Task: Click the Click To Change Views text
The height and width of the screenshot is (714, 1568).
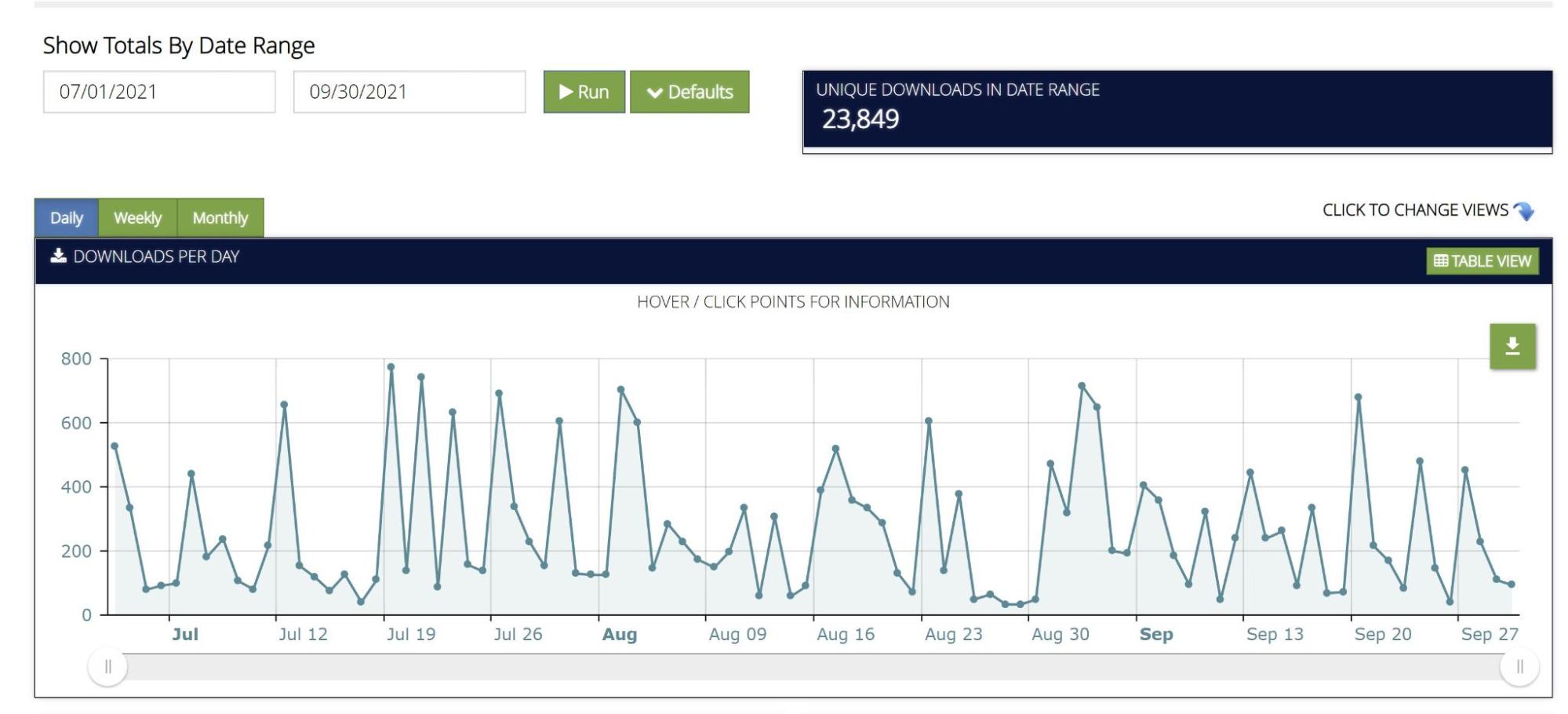Action: [x=1414, y=210]
